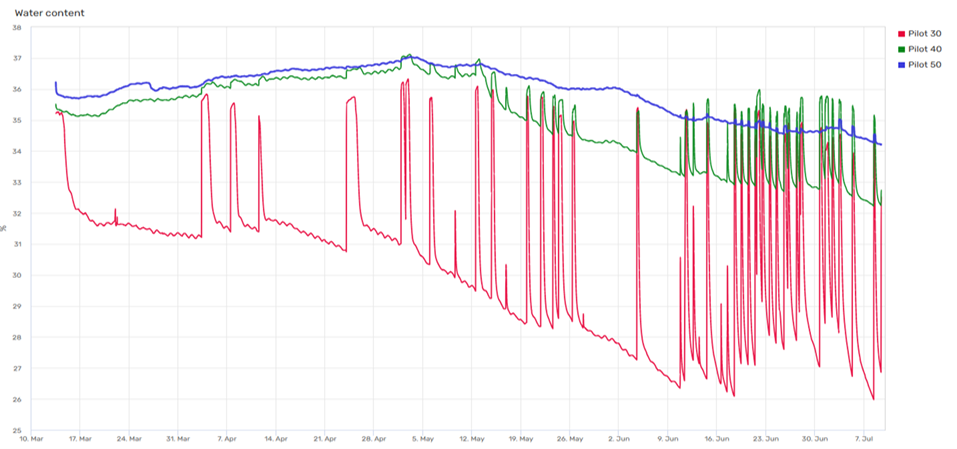Select the 26. May x-axis label
Viewport: 957px width, 449px height.
click(x=568, y=438)
